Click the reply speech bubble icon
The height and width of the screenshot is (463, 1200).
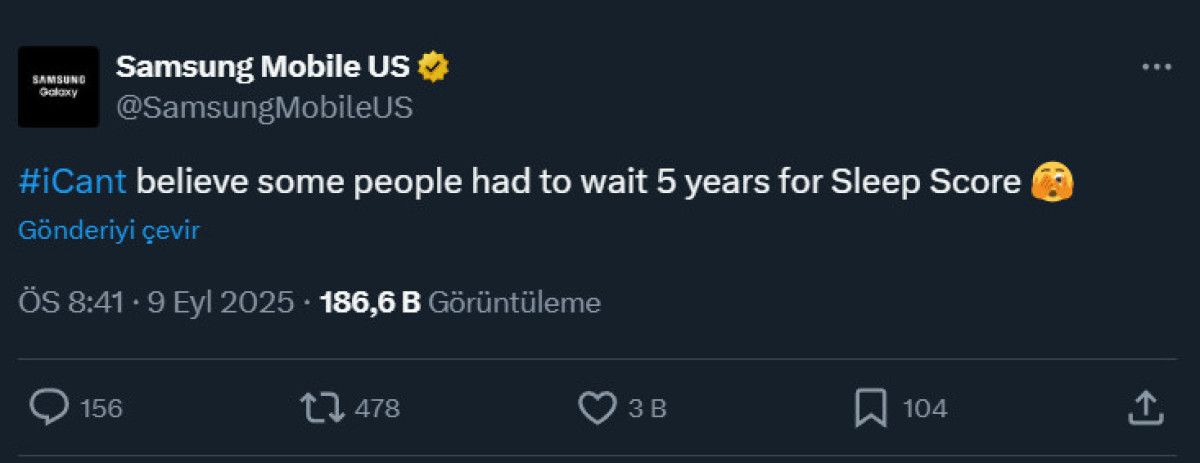coord(49,408)
